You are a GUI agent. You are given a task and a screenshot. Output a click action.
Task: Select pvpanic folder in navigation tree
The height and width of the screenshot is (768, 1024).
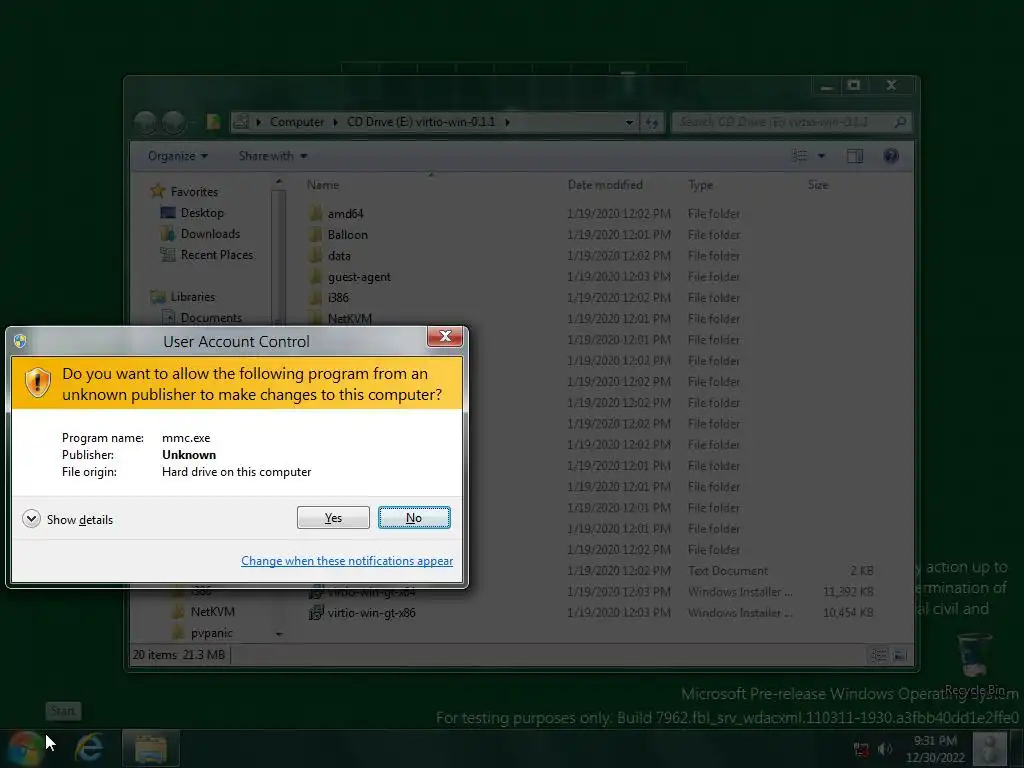coord(211,633)
